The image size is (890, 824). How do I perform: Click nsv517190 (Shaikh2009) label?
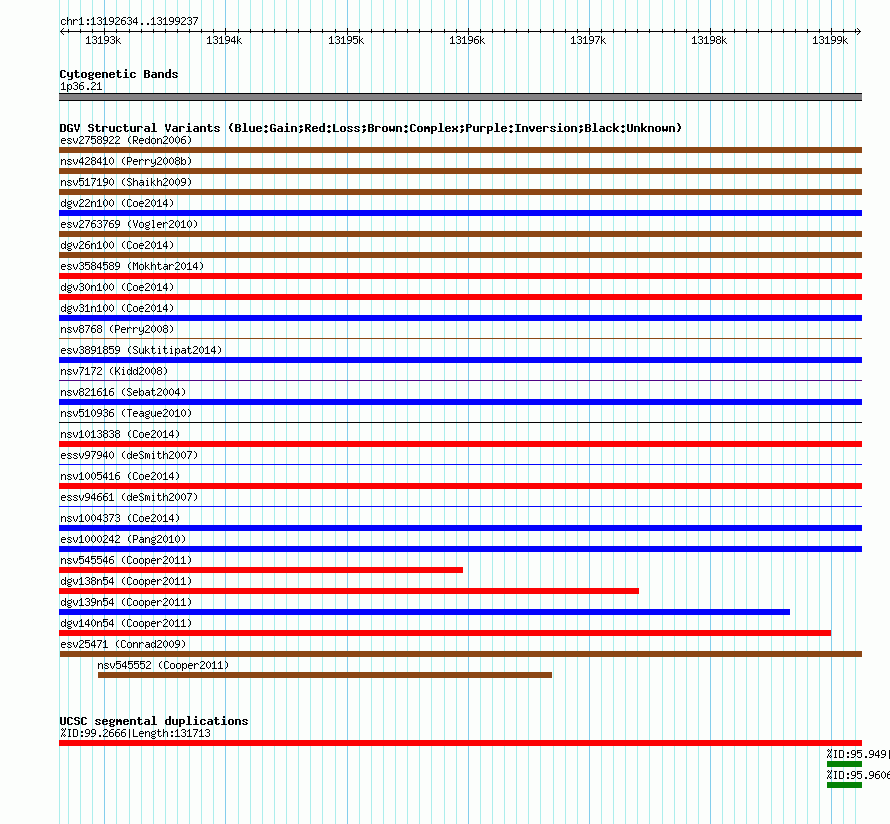point(126,182)
